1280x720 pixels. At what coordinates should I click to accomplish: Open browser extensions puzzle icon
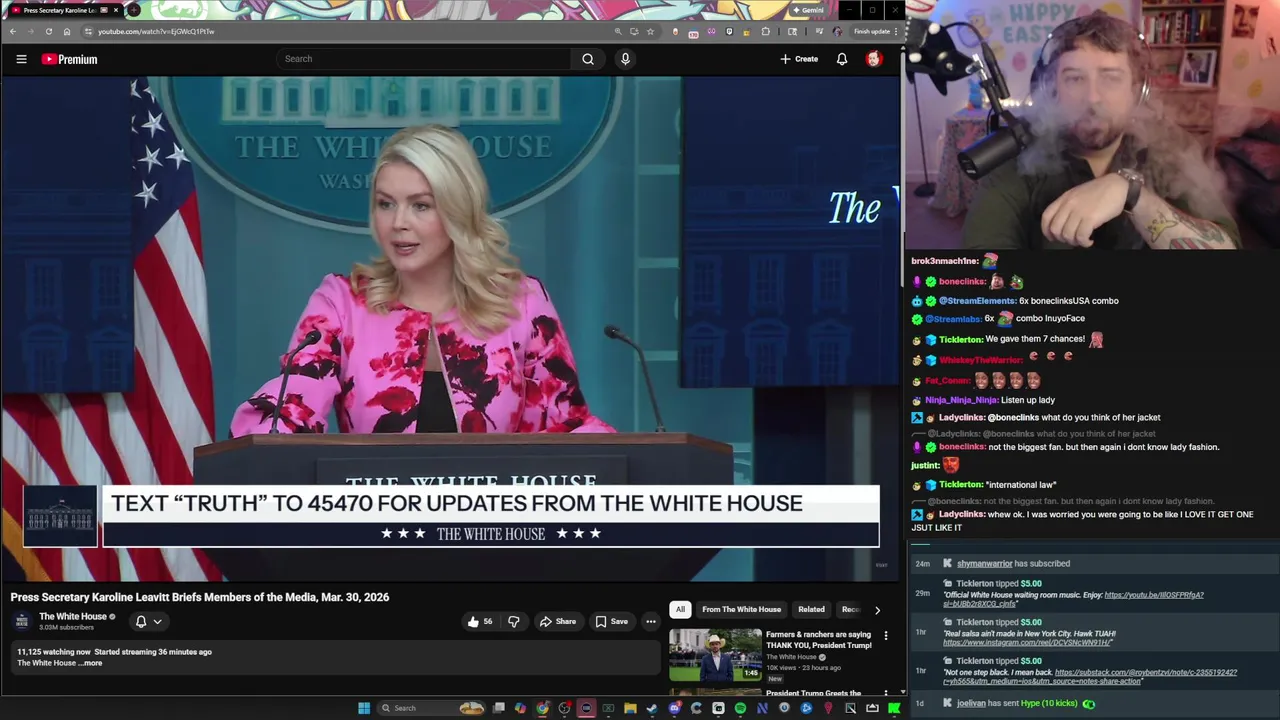tap(765, 31)
